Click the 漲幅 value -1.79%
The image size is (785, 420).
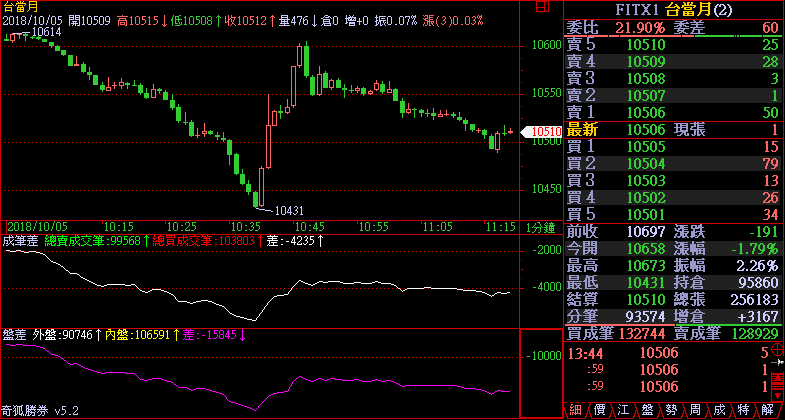[x=753, y=248]
